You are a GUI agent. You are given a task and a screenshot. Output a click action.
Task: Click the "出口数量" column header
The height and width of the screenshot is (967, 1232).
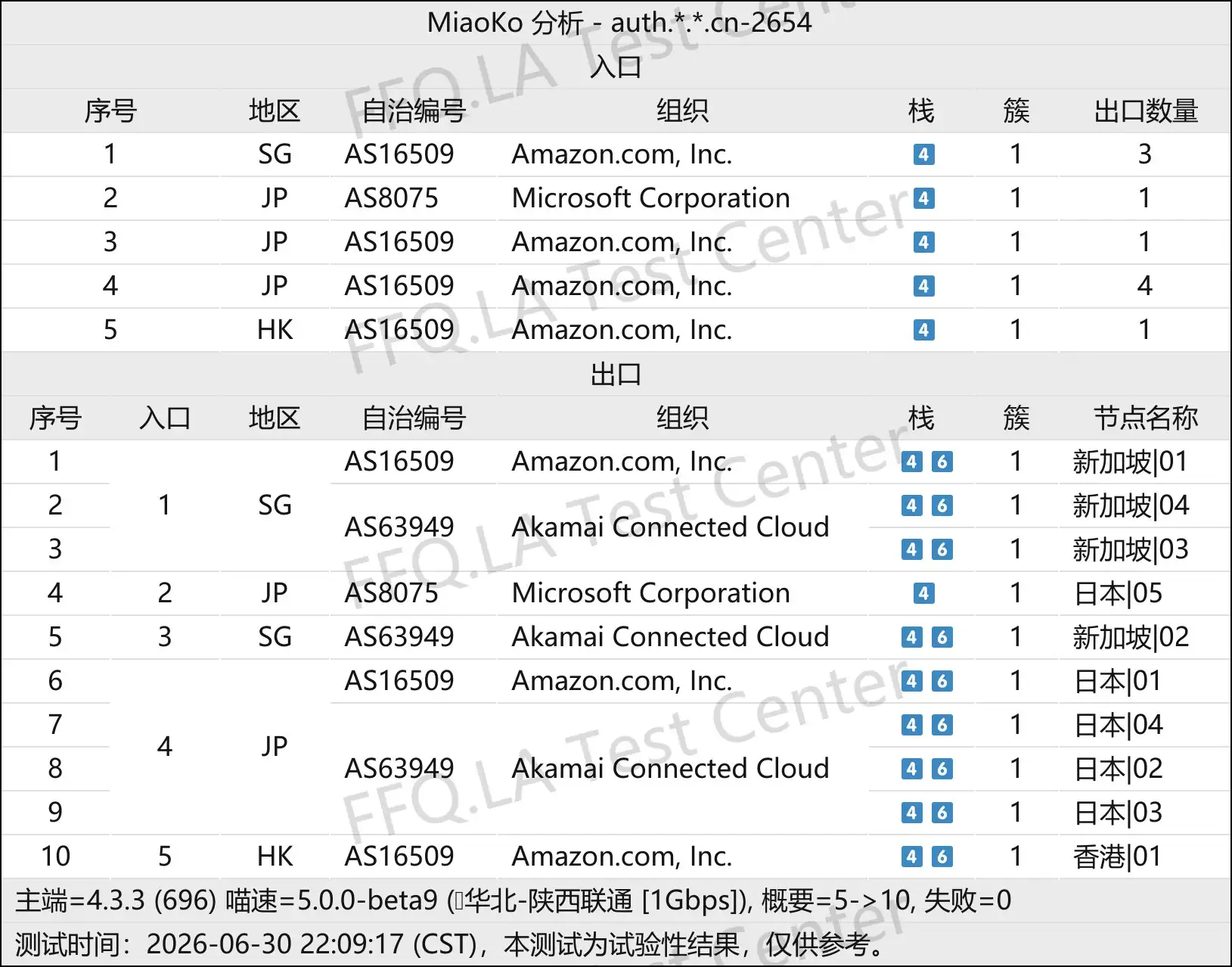(x=1146, y=111)
